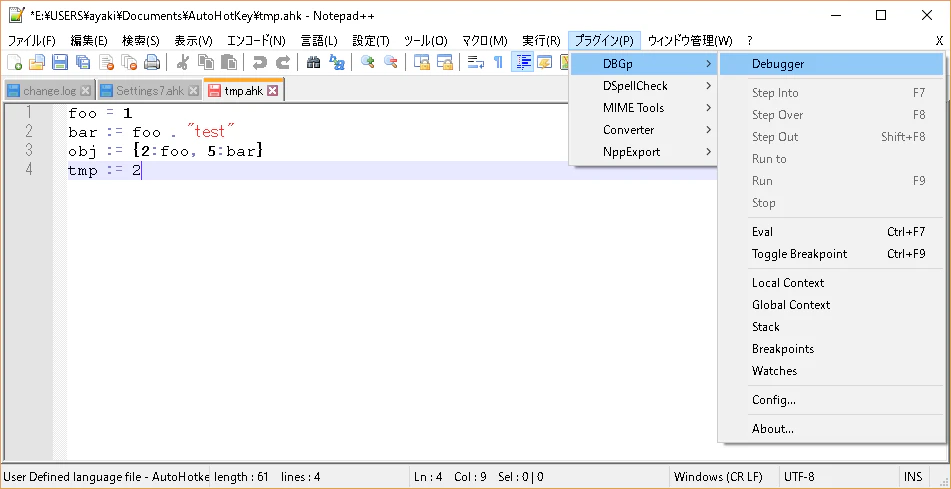Click the Find binoculars icon
The height and width of the screenshot is (489, 951).
point(314,62)
